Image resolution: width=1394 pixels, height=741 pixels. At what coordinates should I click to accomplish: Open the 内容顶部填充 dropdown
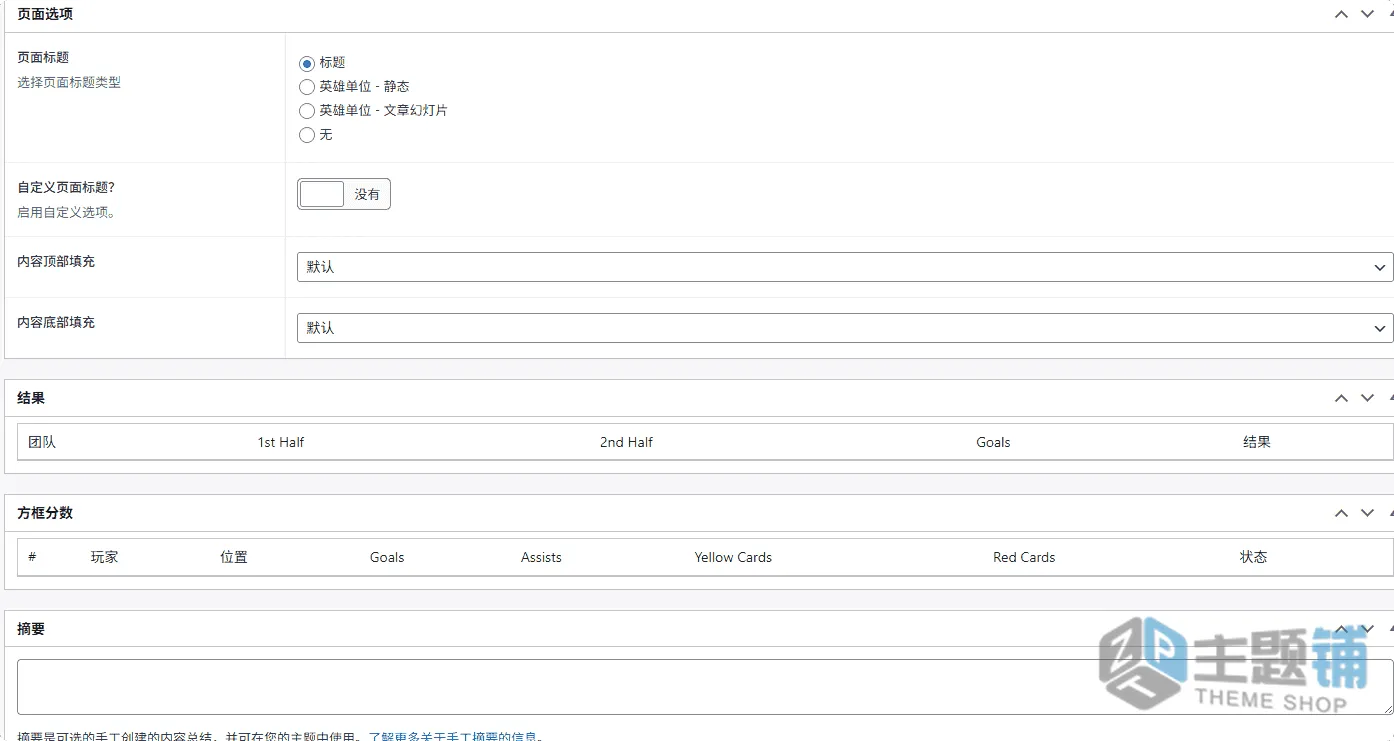pyautogui.click(x=845, y=267)
